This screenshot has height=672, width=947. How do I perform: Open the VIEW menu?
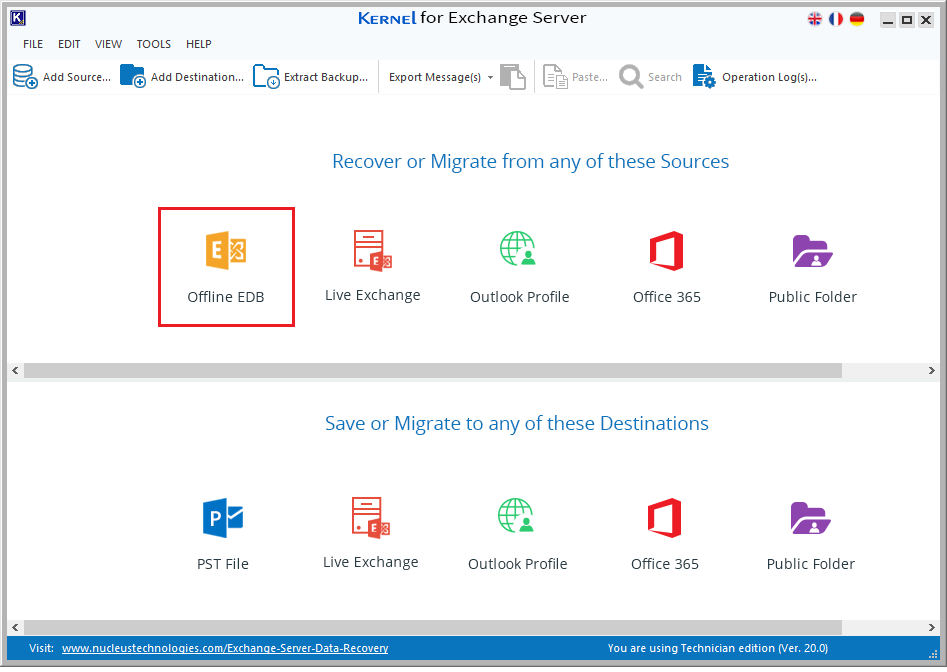click(x=108, y=44)
